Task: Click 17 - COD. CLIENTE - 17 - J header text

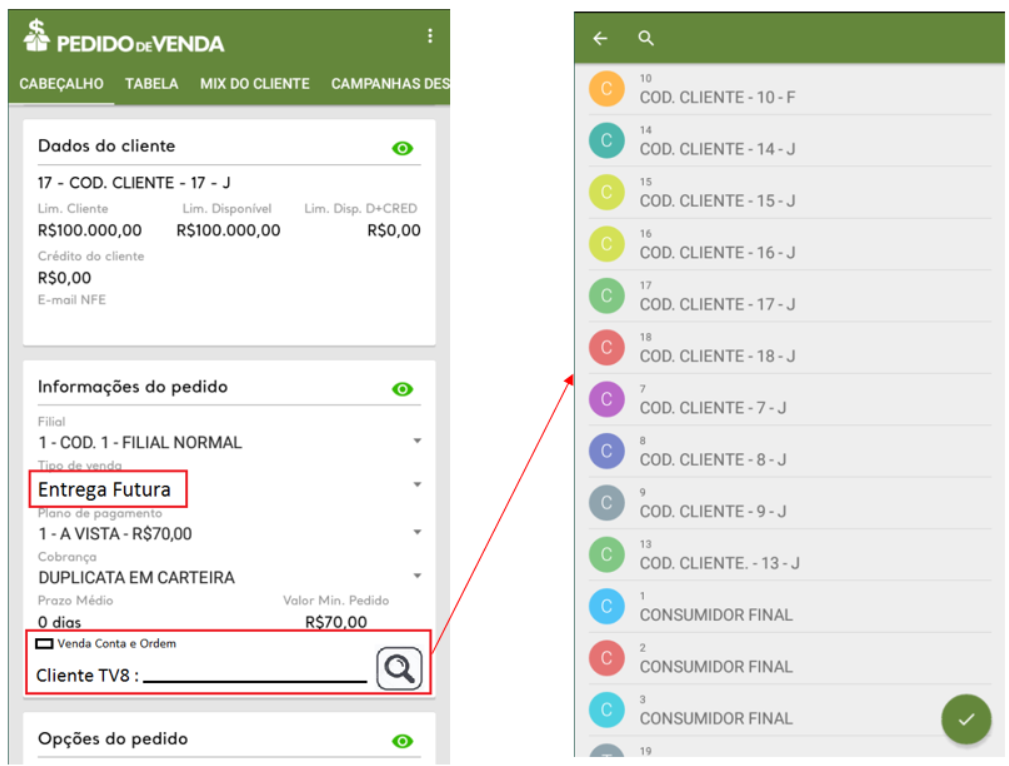Action: (x=134, y=183)
